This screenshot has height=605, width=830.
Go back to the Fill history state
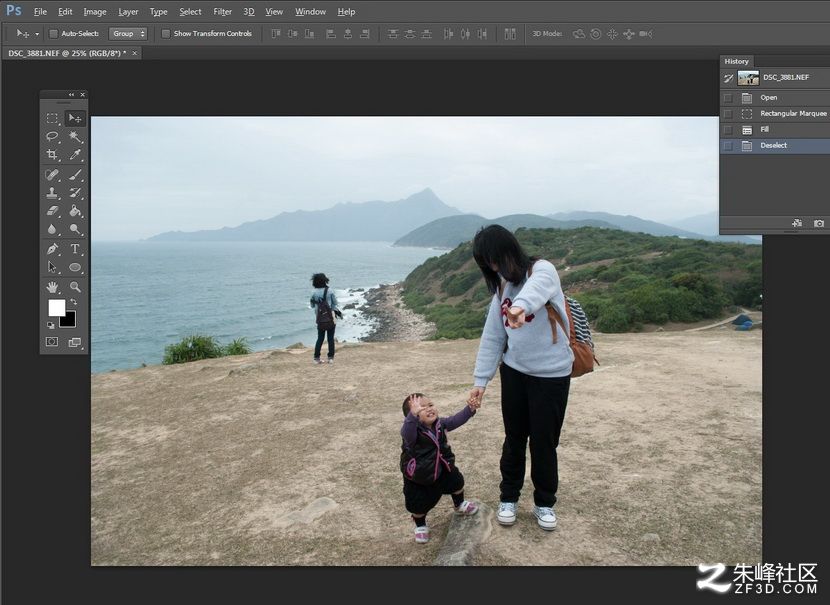775,130
